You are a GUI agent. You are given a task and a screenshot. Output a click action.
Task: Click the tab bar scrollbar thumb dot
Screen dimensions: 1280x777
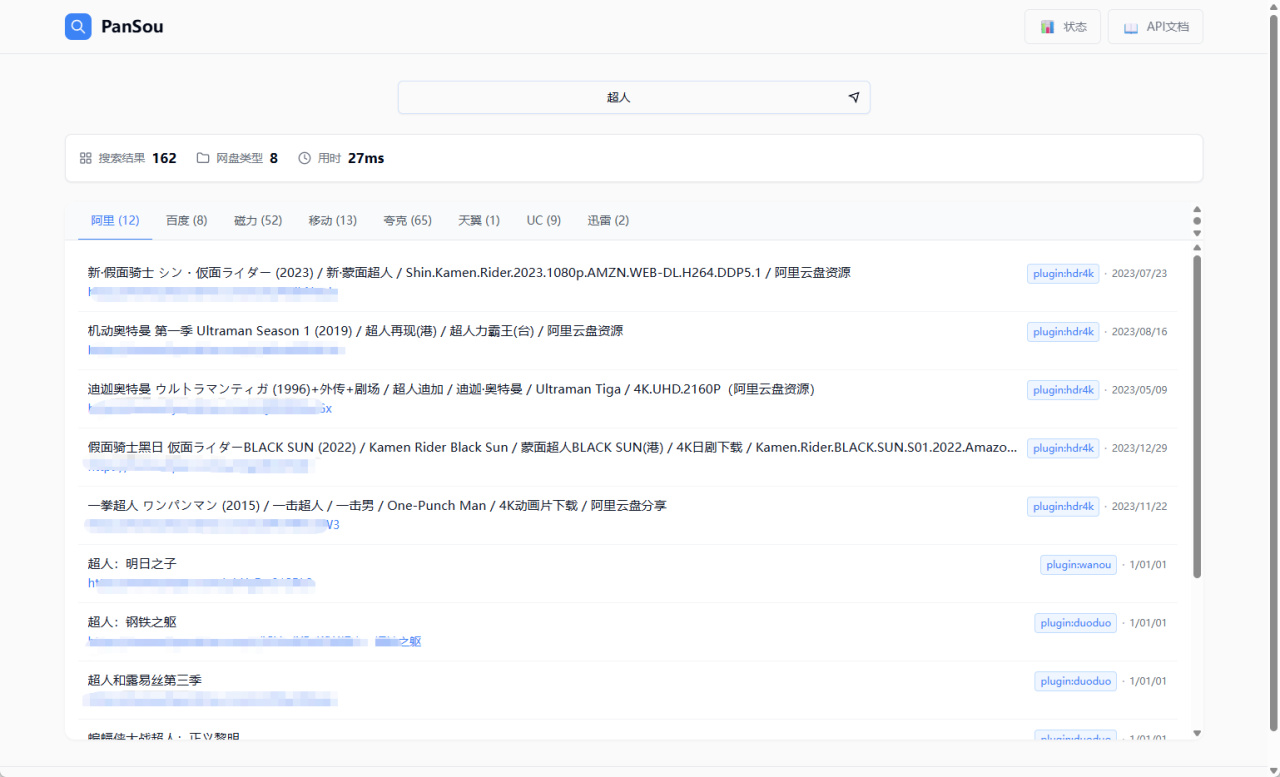pos(1197,221)
